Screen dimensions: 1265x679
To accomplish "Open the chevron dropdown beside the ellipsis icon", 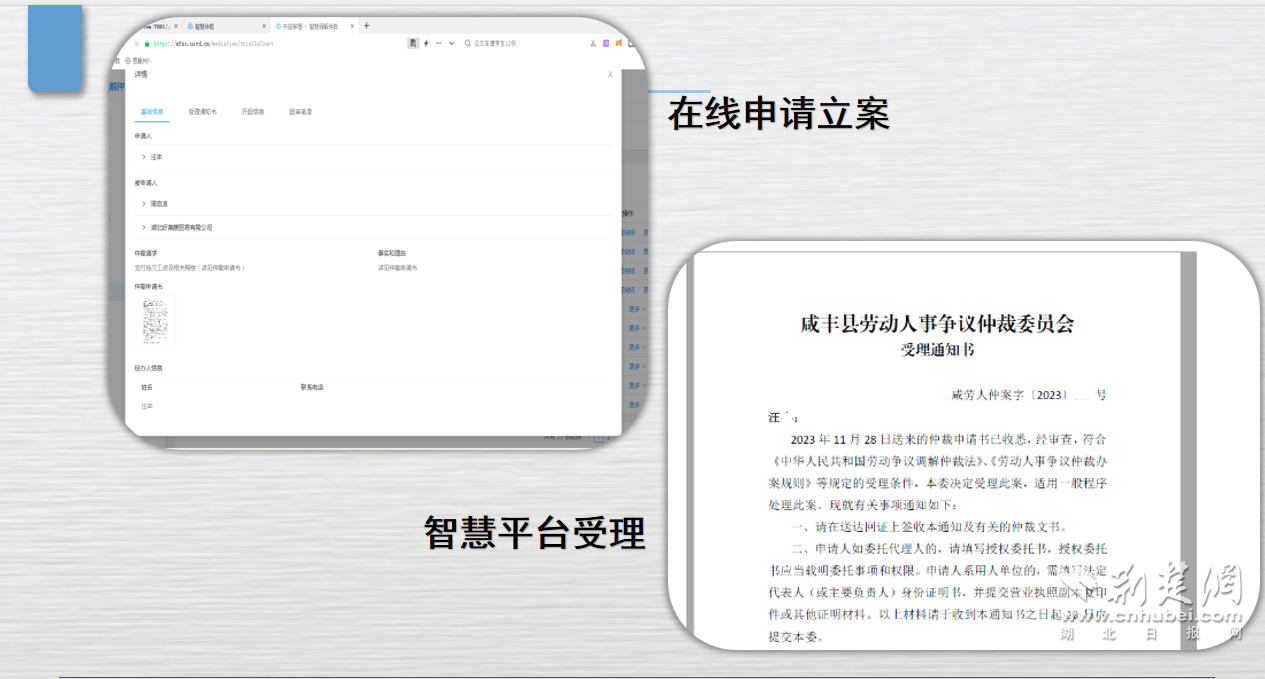I will tap(450, 43).
